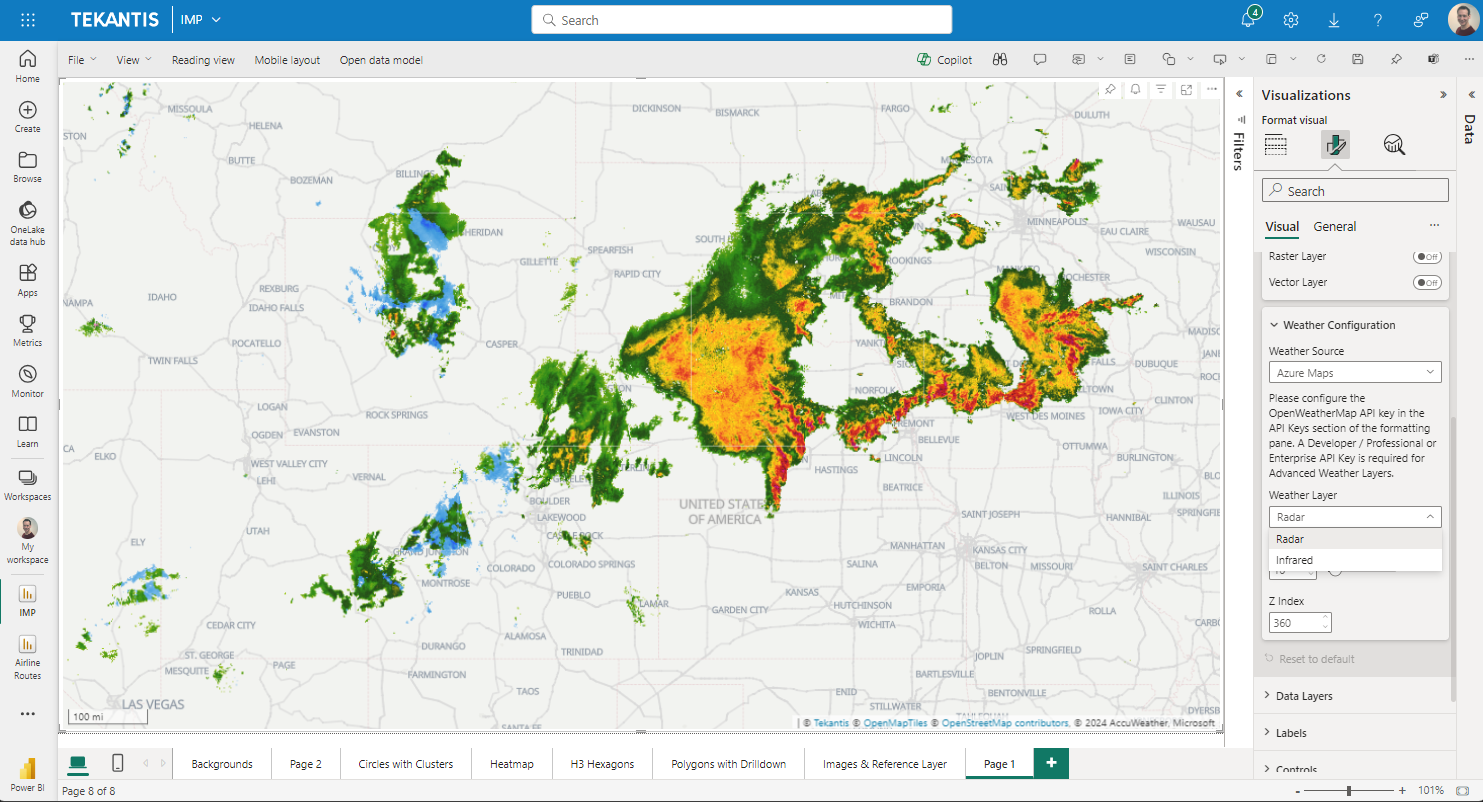Add a new page with the plus button

click(x=1050, y=763)
